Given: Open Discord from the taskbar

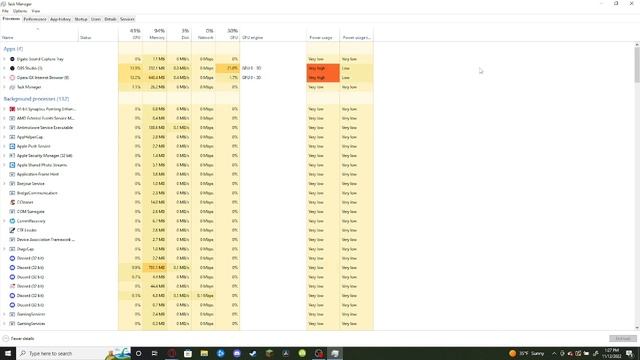Looking at the screenshot, I should pos(237,353).
